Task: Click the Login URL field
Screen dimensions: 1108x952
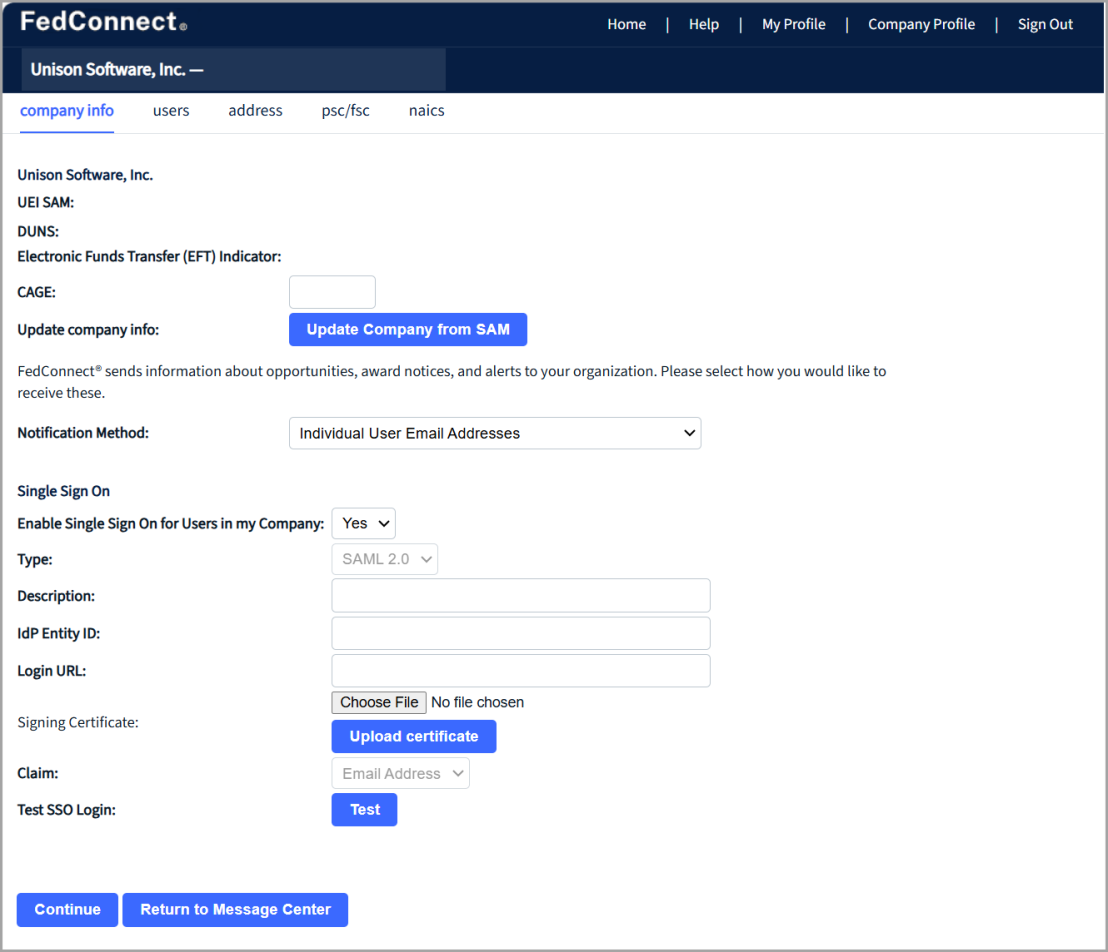Action: (x=521, y=671)
